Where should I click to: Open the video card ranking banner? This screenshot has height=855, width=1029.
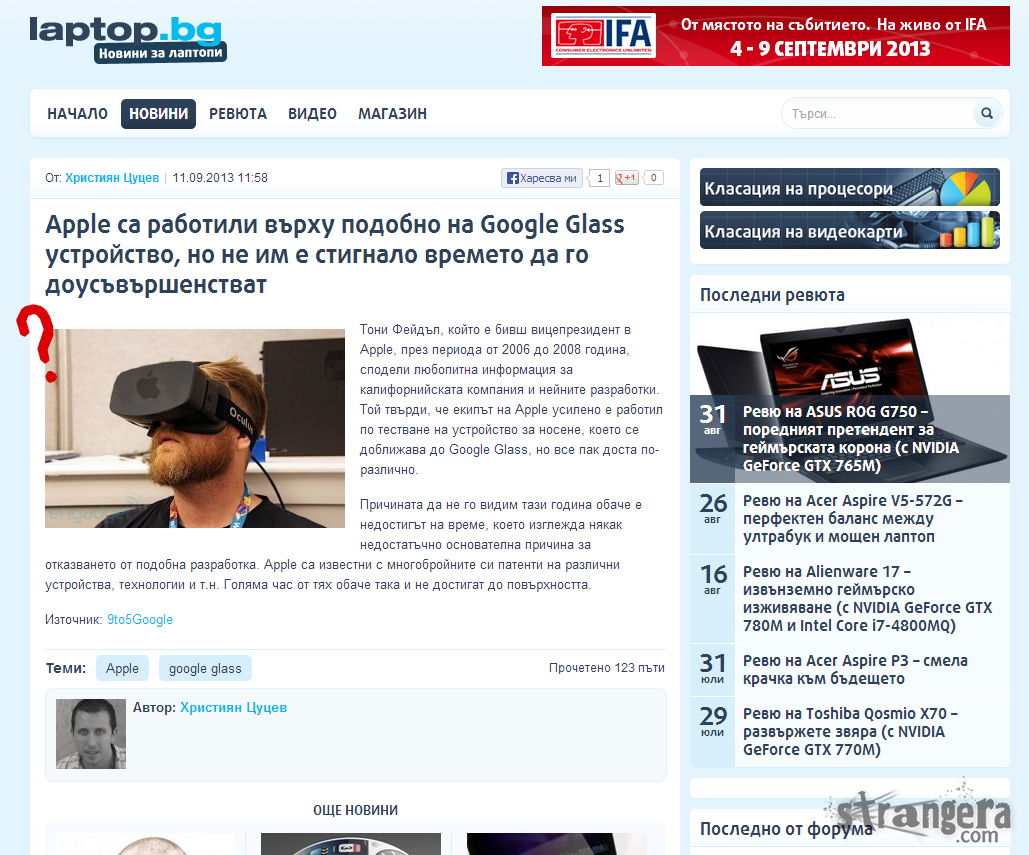849,231
